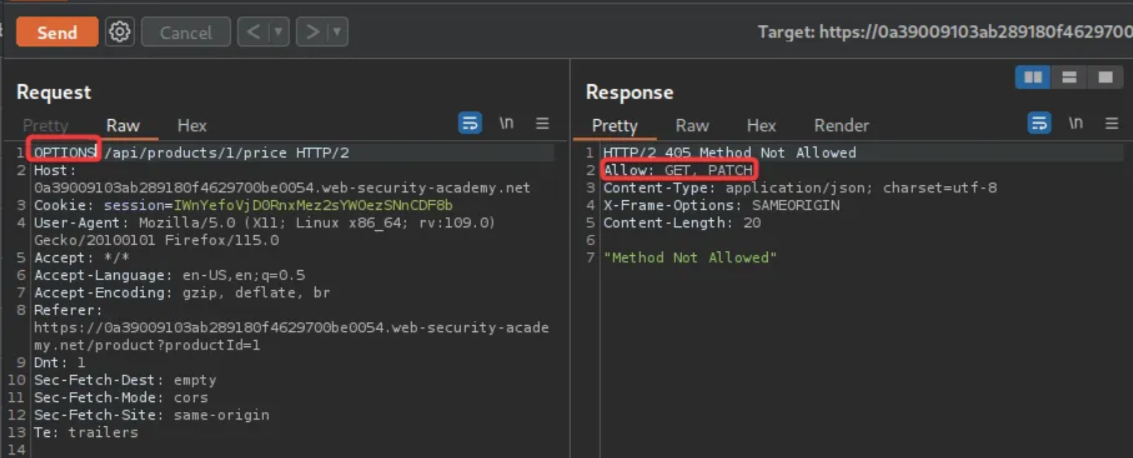The height and width of the screenshot is (458, 1133).
Task: Click the Dnt: 1 header line
Action: pos(59,363)
